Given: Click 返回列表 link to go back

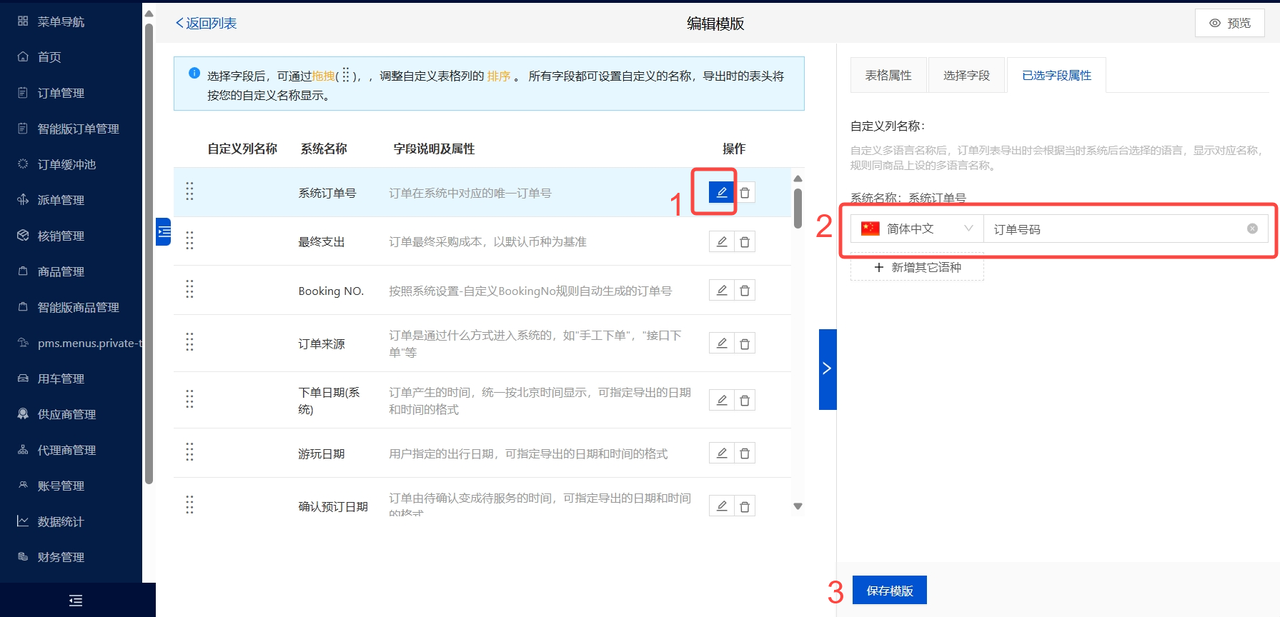Looking at the screenshot, I should tap(206, 23).
